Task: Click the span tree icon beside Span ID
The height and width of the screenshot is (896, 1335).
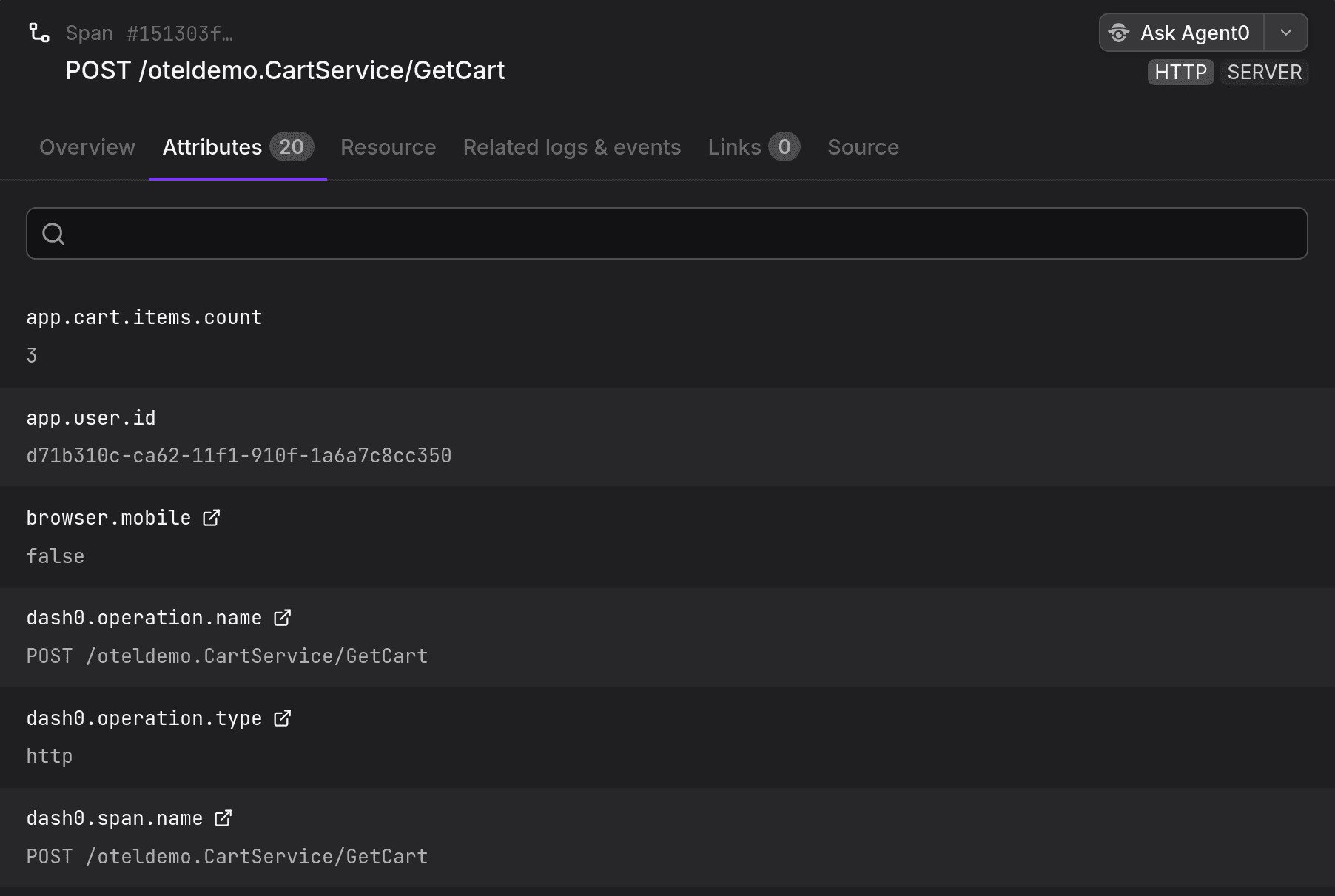Action: coord(39,33)
